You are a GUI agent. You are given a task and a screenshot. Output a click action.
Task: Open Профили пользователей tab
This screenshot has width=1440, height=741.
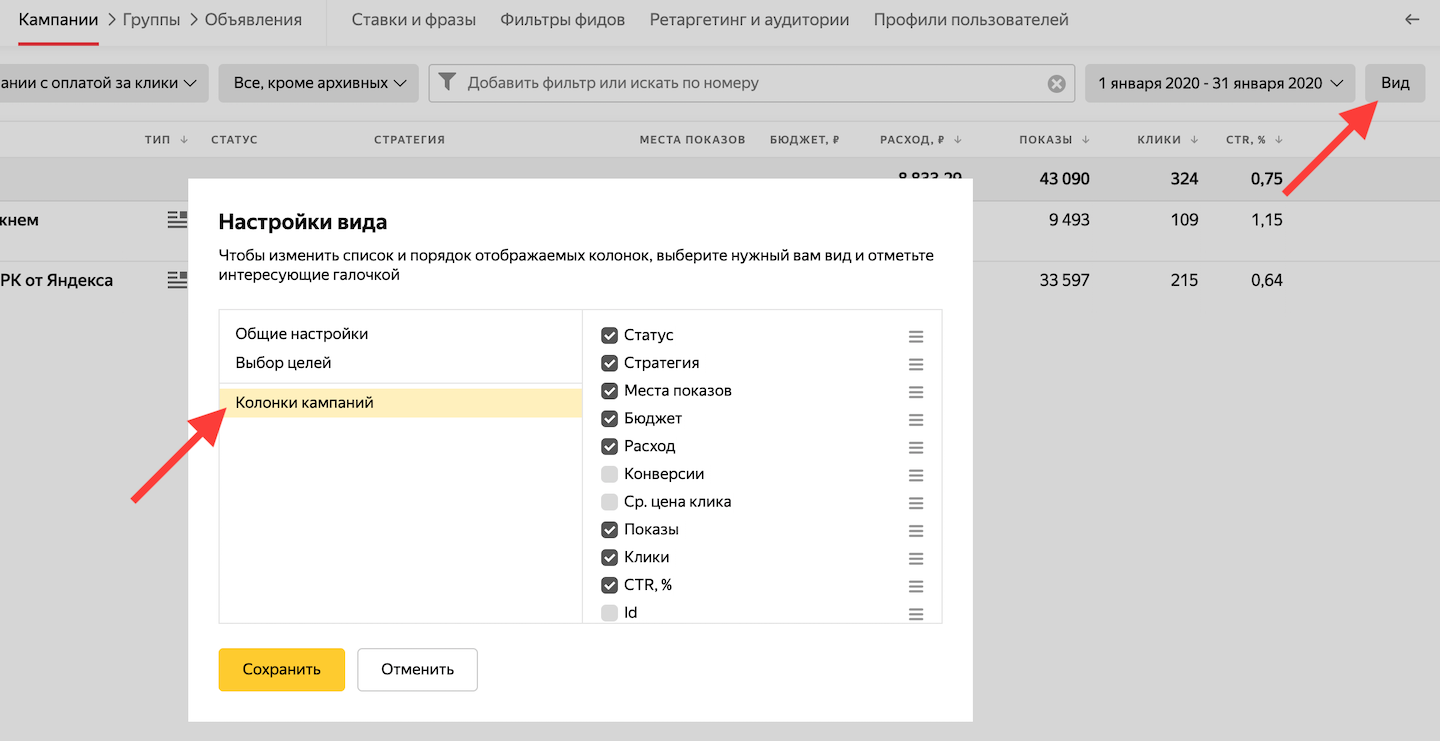(971, 20)
